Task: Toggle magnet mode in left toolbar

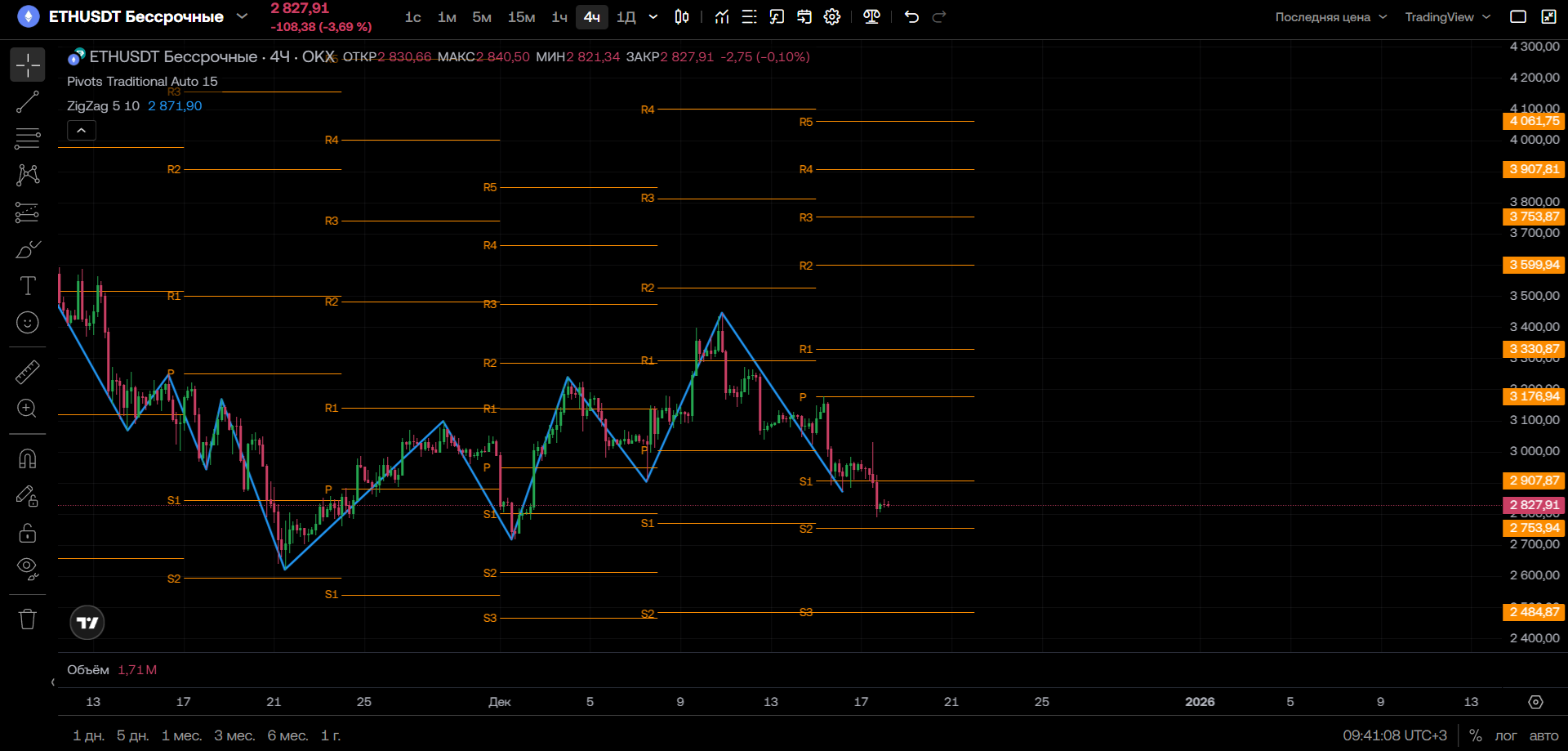Action: pyautogui.click(x=27, y=458)
